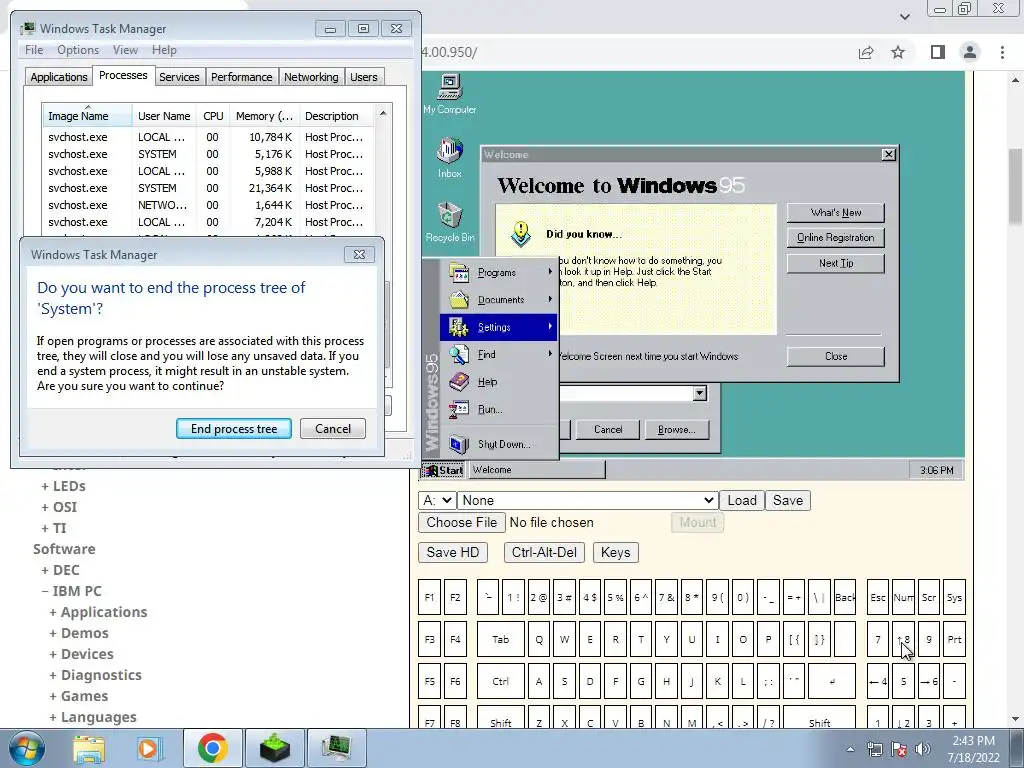Expand the Applications tree item under IBM PC
Image resolution: width=1024 pixels, height=768 pixels.
click(98, 612)
